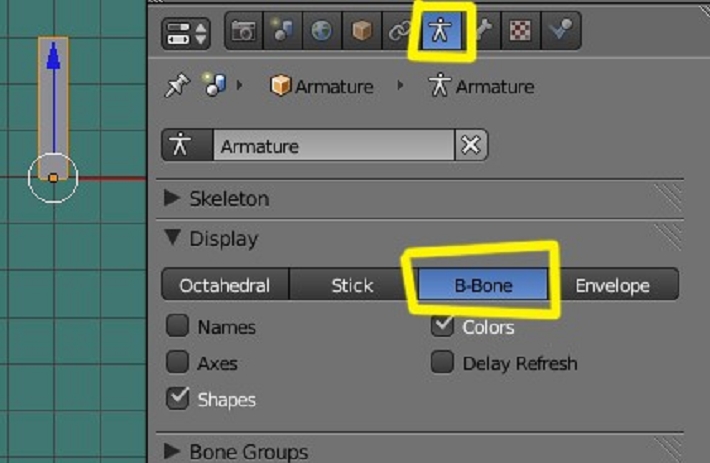Select Envelope bone display type
Viewport: 710px width, 463px height.
tap(612, 286)
